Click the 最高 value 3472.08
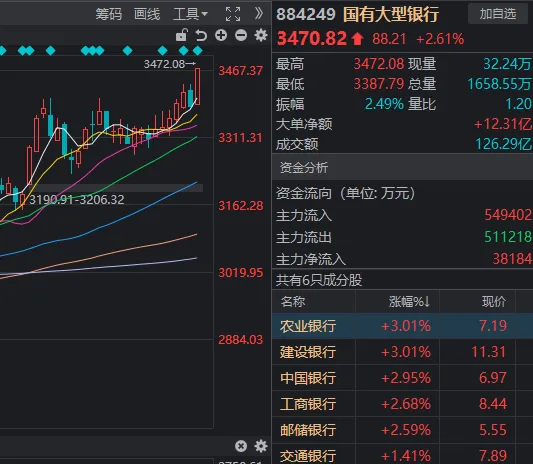Image resolution: width=533 pixels, height=464 pixels. click(x=379, y=64)
